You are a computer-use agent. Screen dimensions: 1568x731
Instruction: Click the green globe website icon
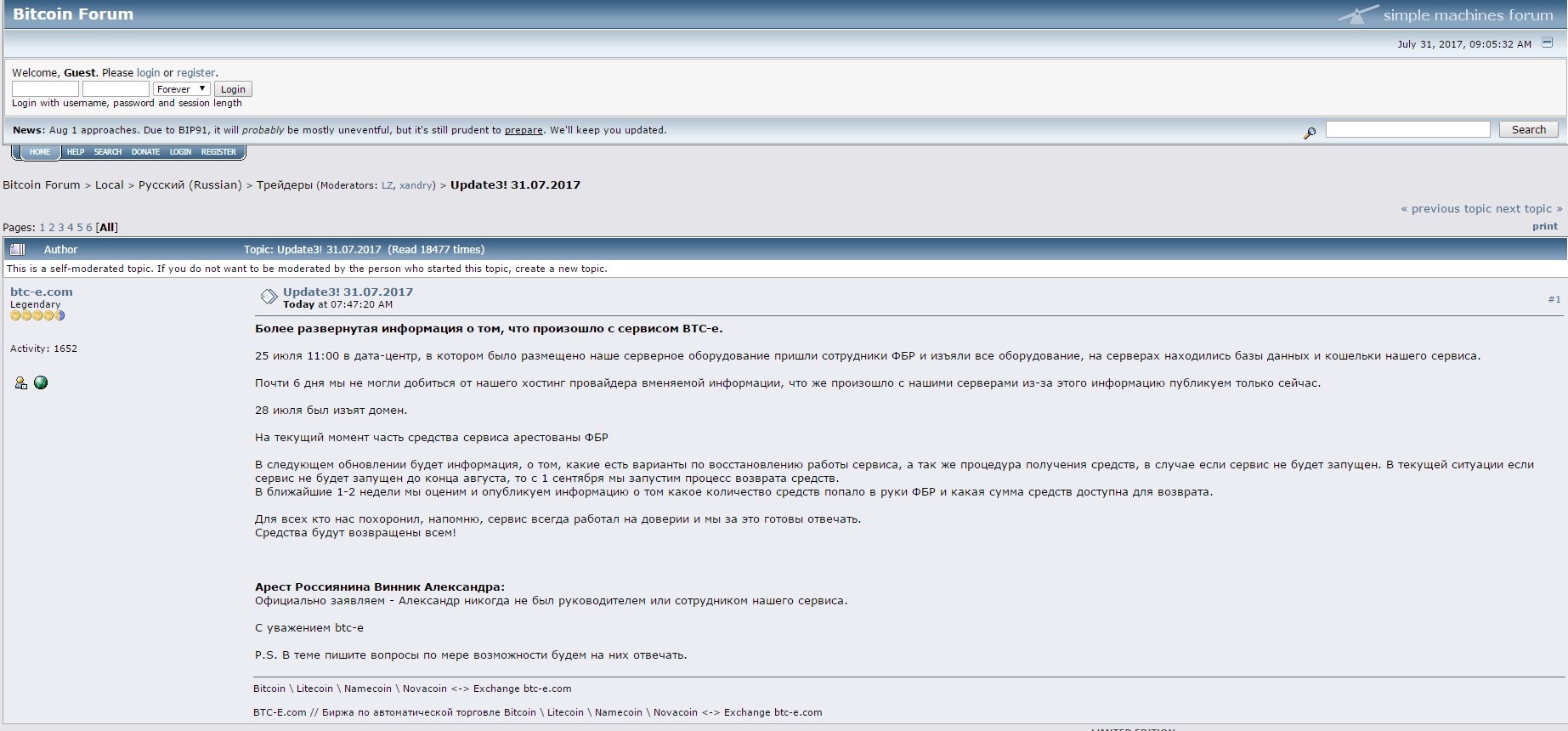(x=41, y=383)
